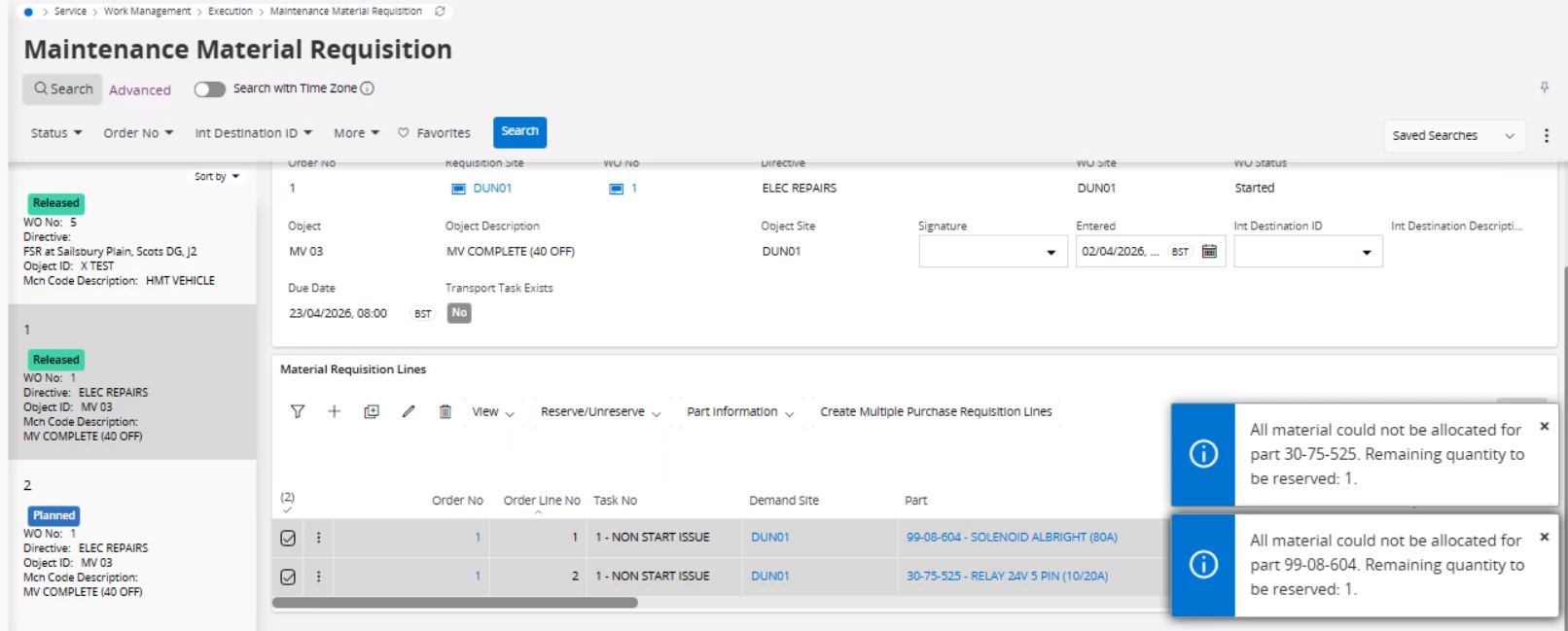1568x631 pixels.
Task: Open the three-dot options menu near Saved Searches
Action: pos(1546,136)
